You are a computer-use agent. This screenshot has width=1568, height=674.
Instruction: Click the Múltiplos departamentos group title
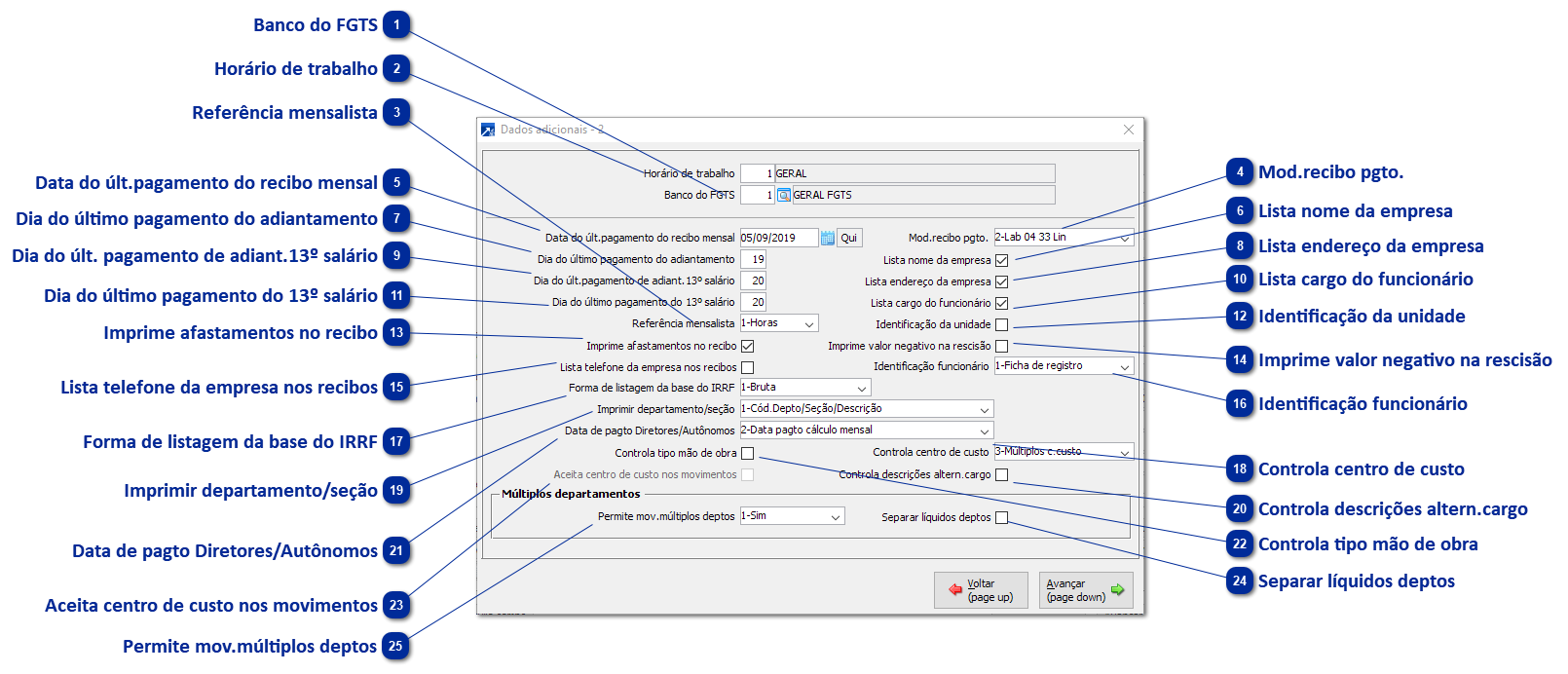(x=571, y=494)
